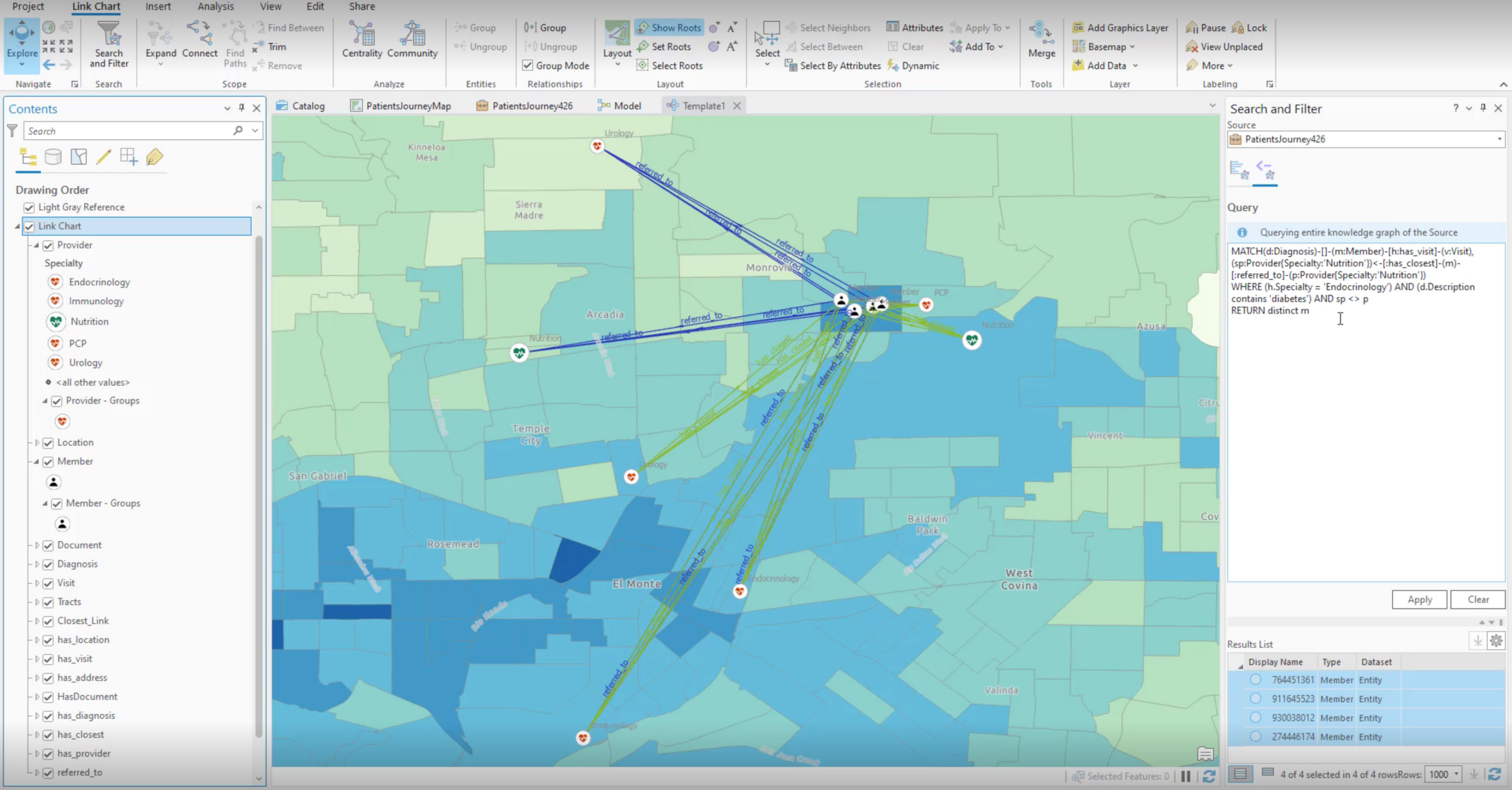
Task: Toggle Group Mode checkbox in Entities
Action: pyautogui.click(x=527, y=65)
